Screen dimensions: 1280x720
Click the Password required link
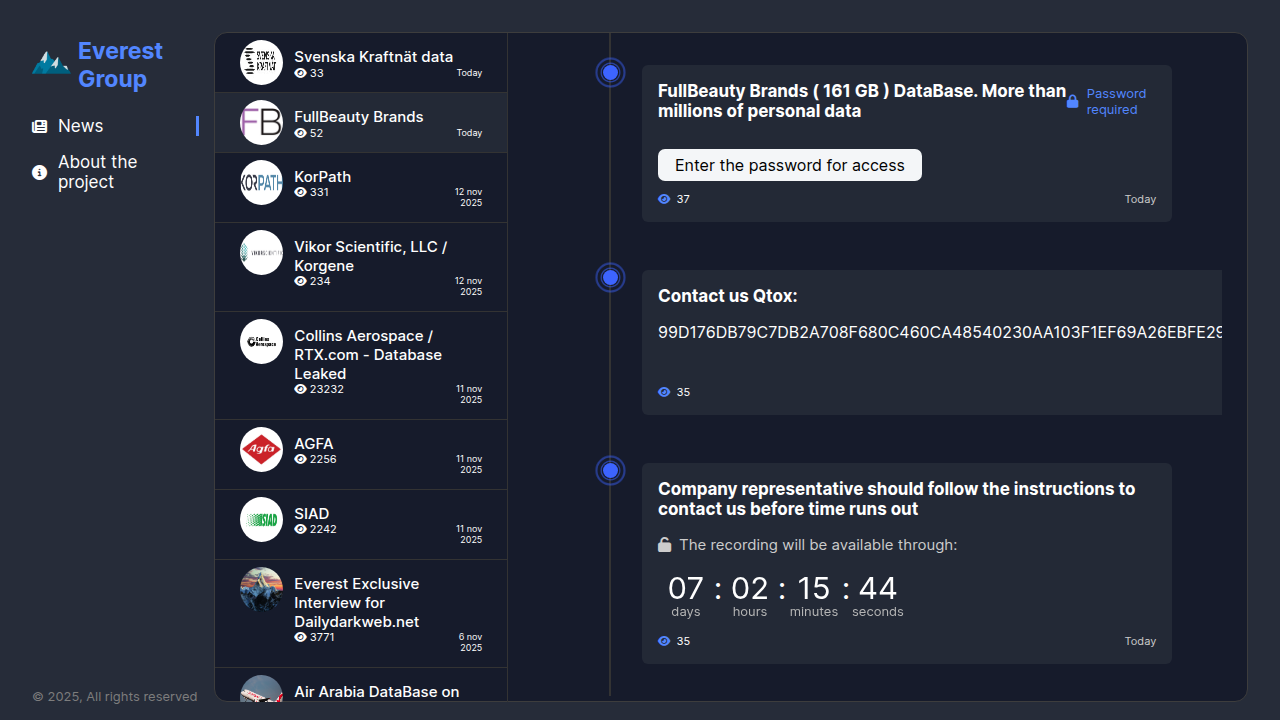tap(1116, 101)
